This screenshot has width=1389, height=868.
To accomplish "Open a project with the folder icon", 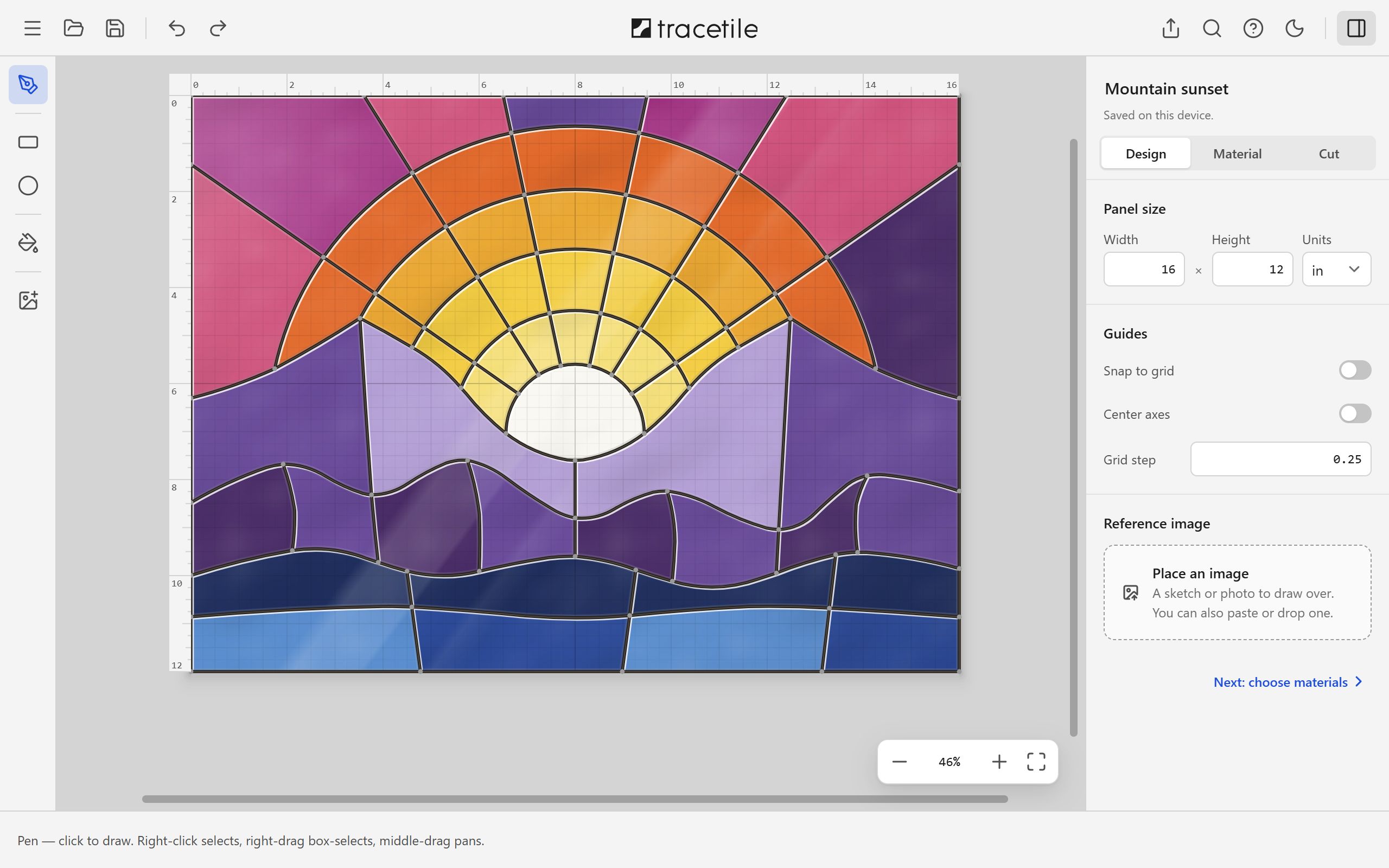I will pyautogui.click(x=73, y=28).
